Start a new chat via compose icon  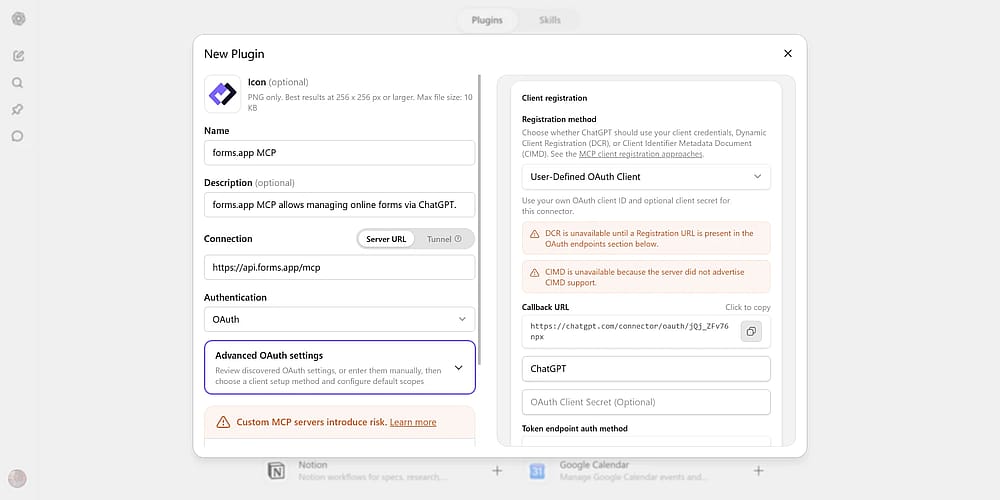(x=18, y=55)
